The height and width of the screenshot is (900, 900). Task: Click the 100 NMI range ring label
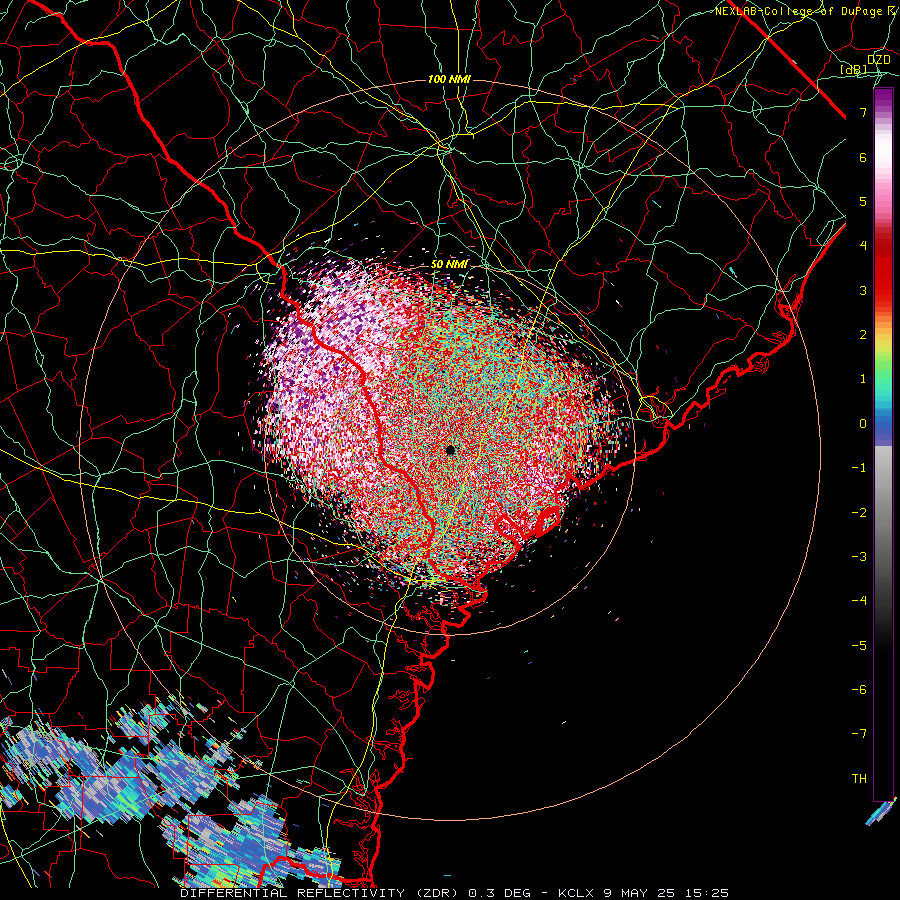pos(449,79)
